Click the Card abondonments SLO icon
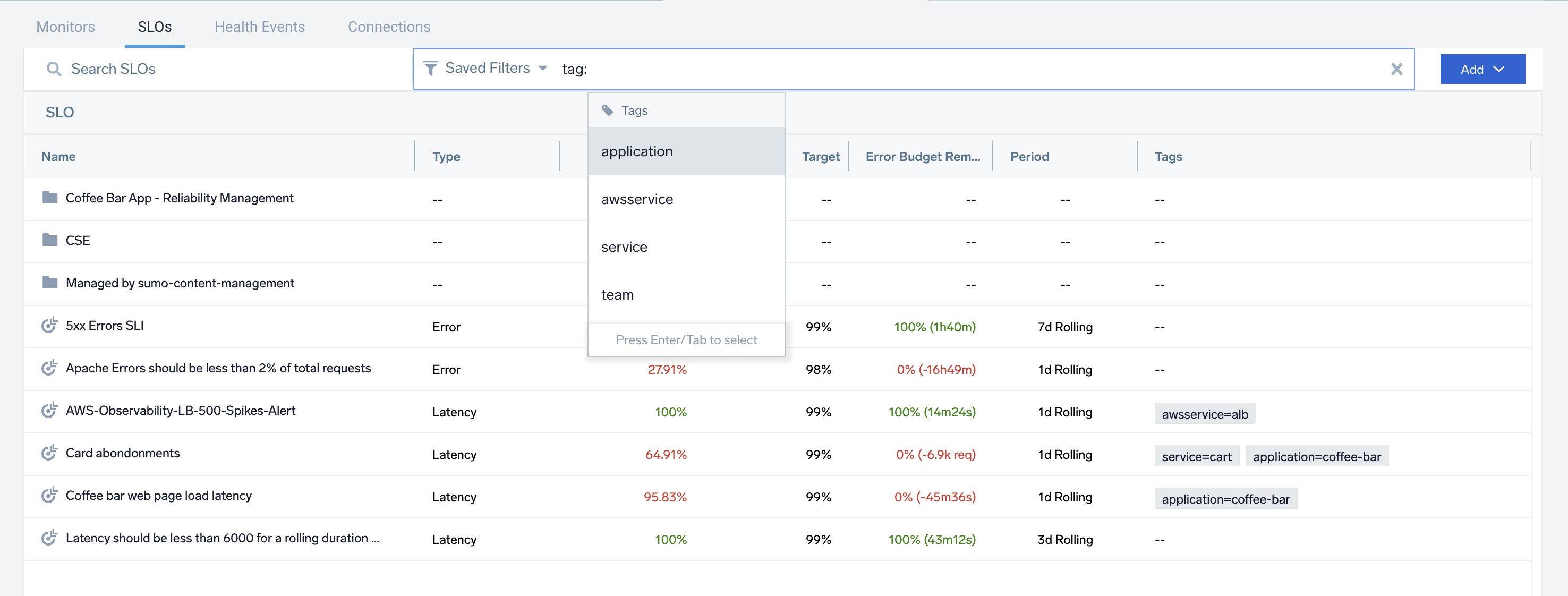1568x596 pixels. 50,454
